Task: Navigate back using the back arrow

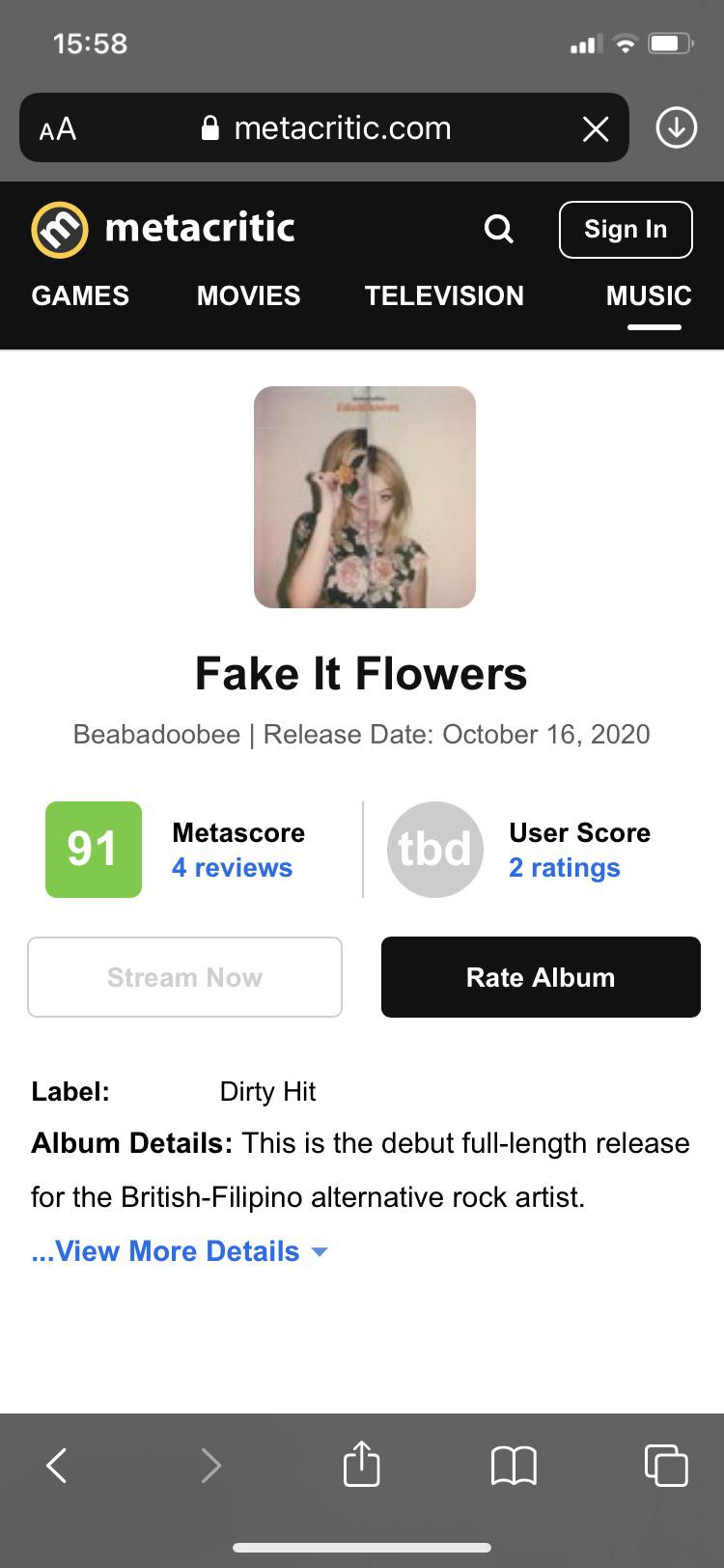Action: pos(55,1464)
